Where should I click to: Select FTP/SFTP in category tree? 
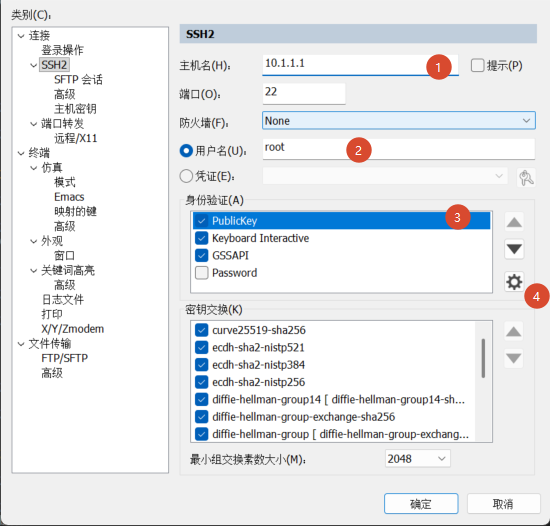pyautogui.click(x=65, y=358)
